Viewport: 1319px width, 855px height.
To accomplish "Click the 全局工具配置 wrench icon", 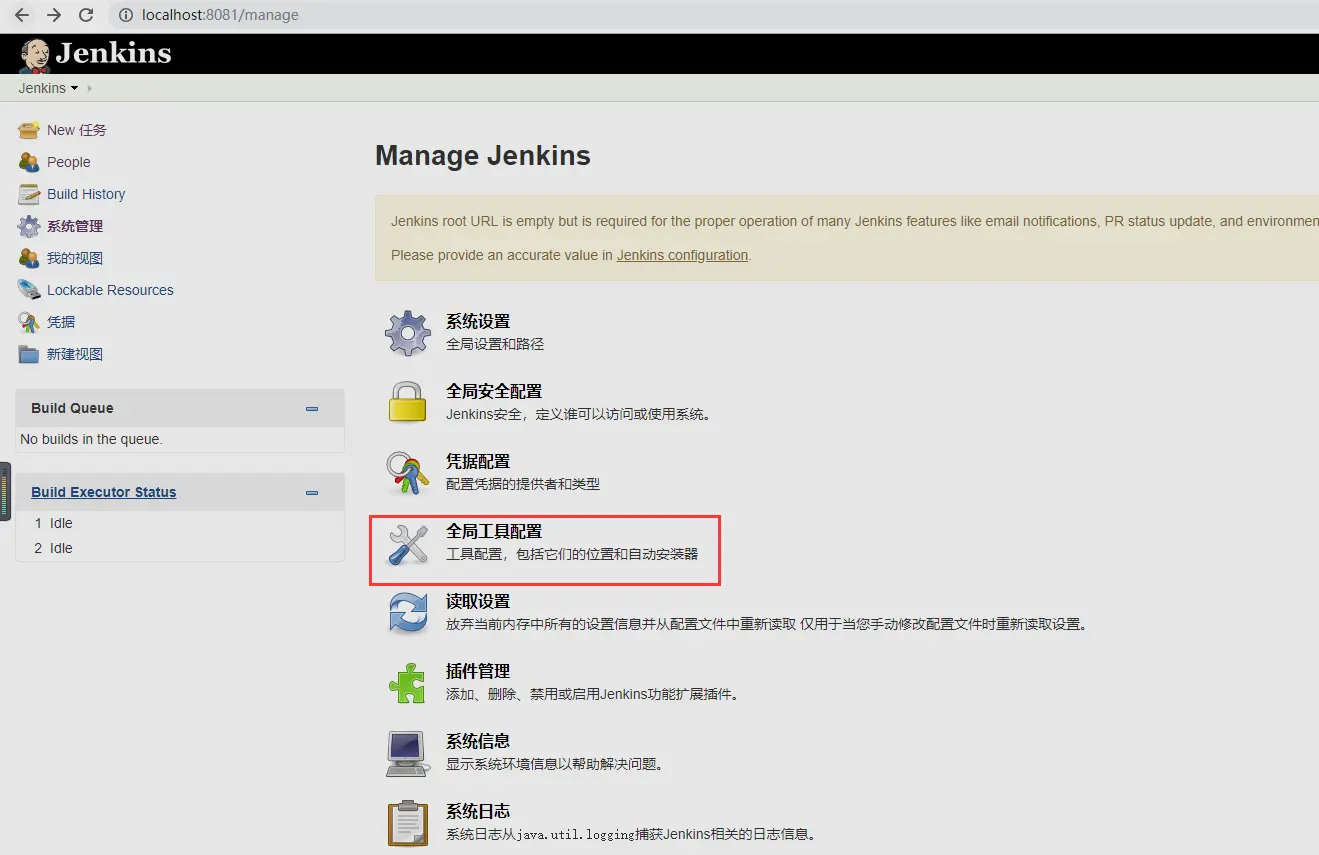I will 408,543.
